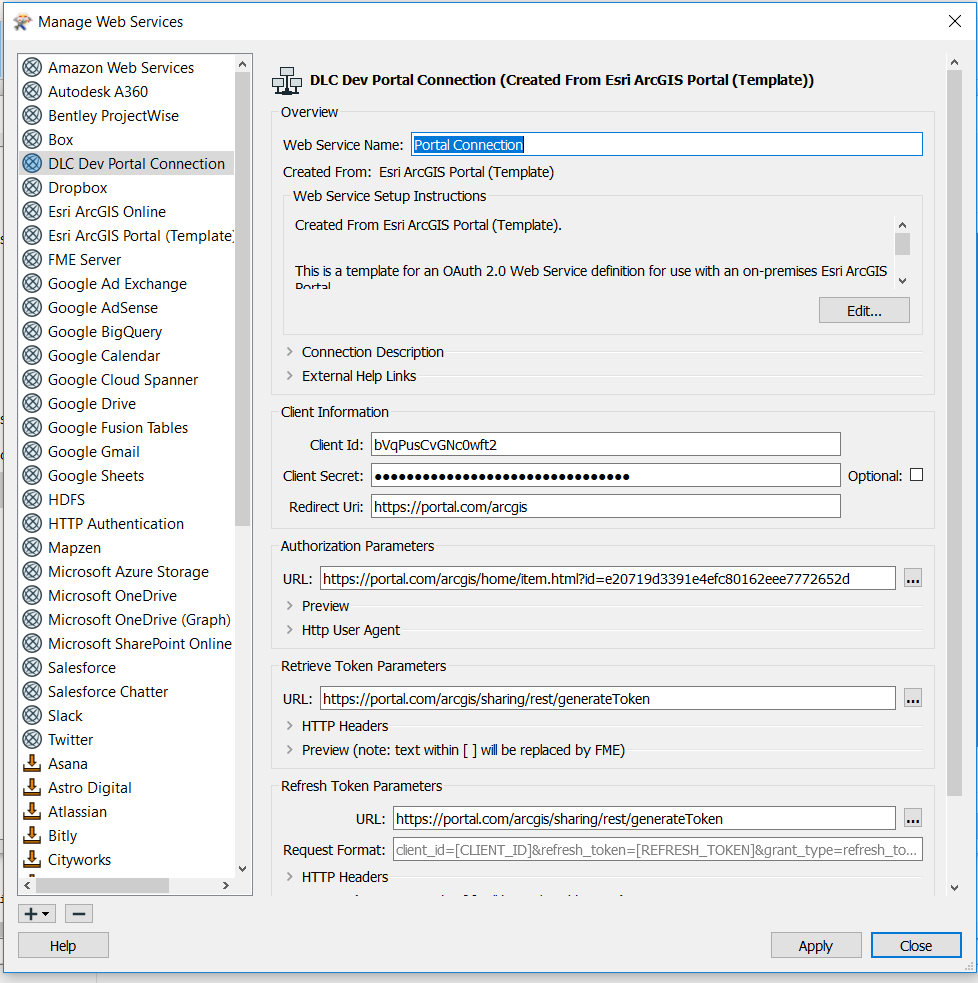
Task: Click the Google BigQuery icon
Action: click(x=32, y=331)
